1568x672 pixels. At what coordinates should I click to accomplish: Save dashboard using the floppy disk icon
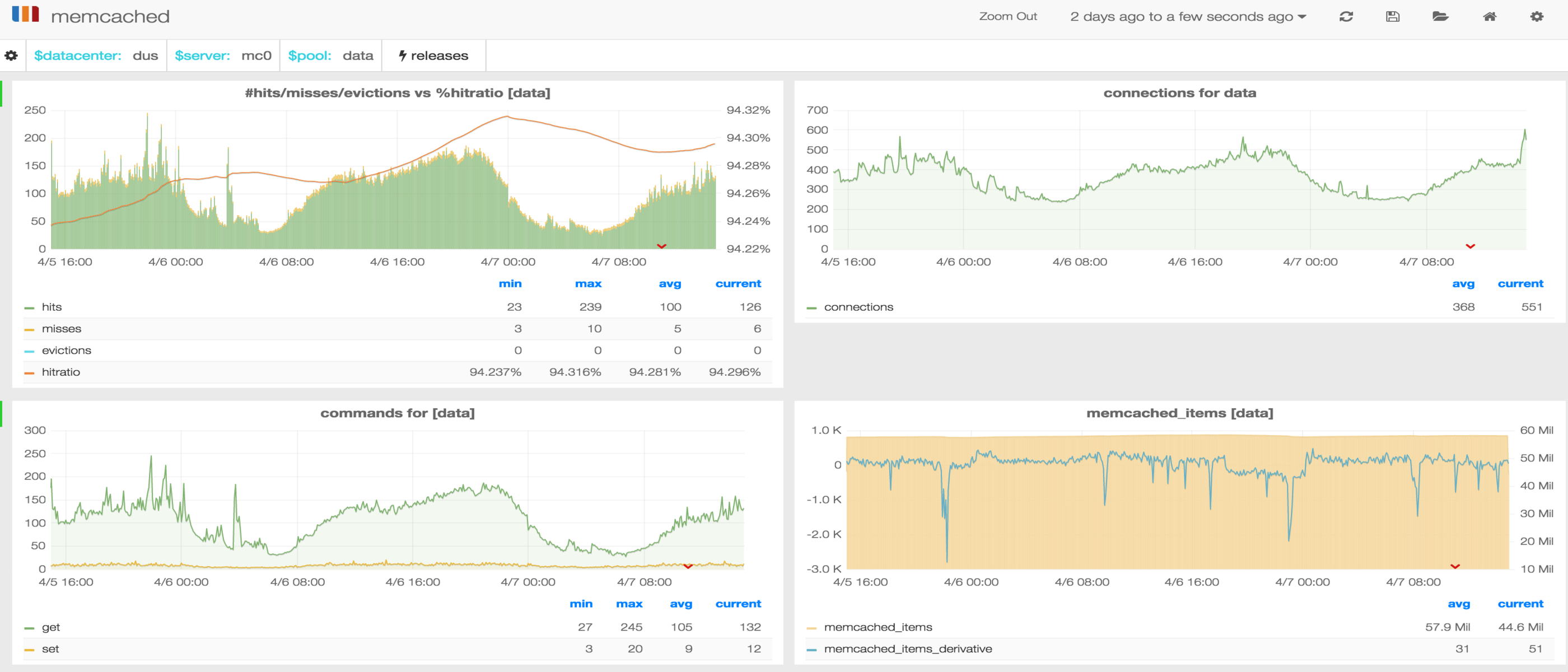(1393, 16)
